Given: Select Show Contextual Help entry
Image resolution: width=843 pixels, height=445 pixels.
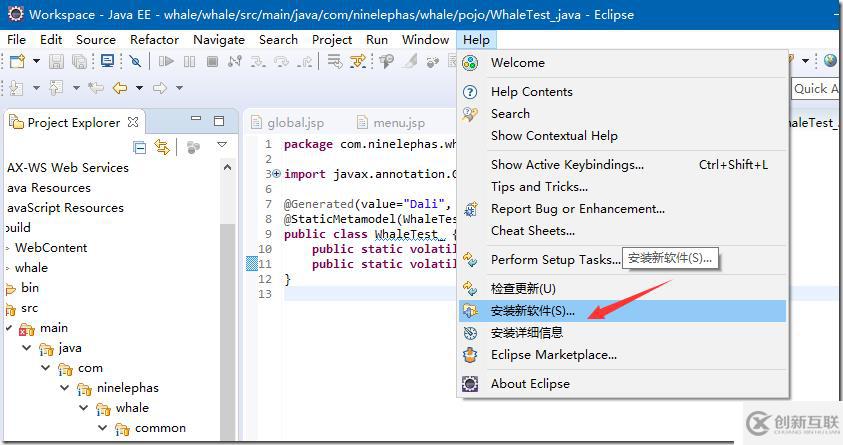Looking at the screenshot, I should pos(623,136).
